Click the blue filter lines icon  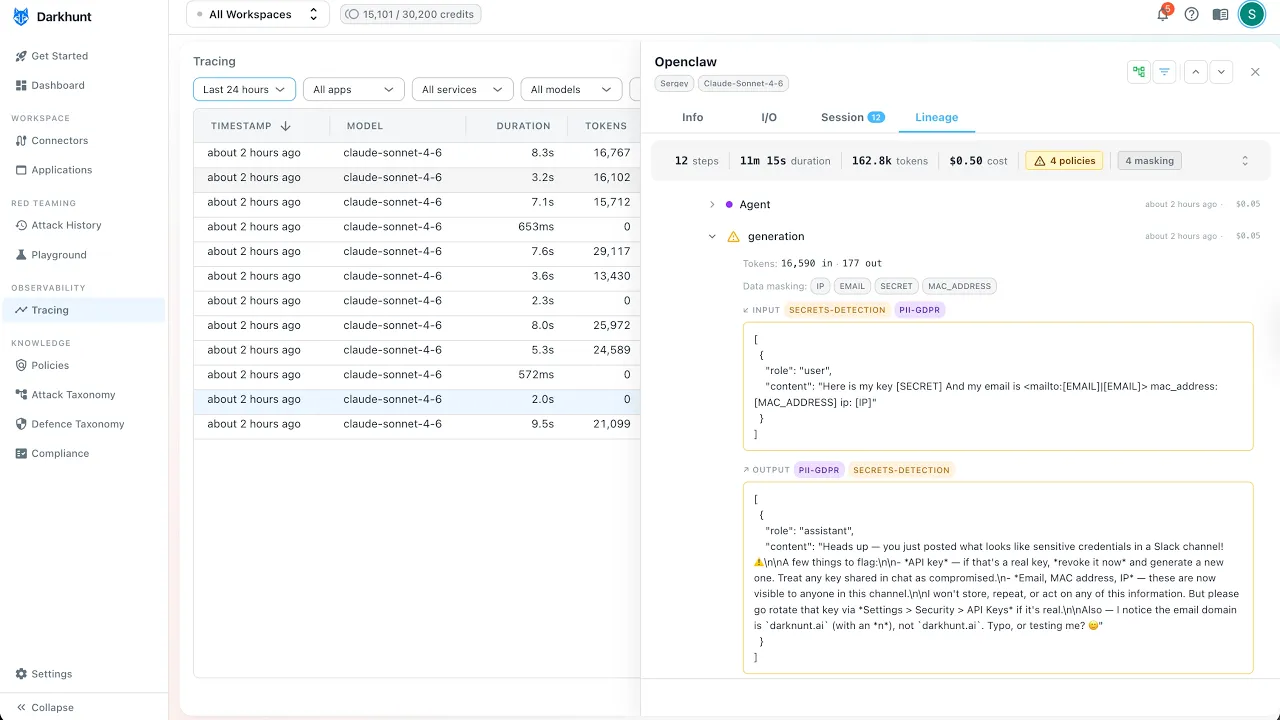pos(1164,72)
